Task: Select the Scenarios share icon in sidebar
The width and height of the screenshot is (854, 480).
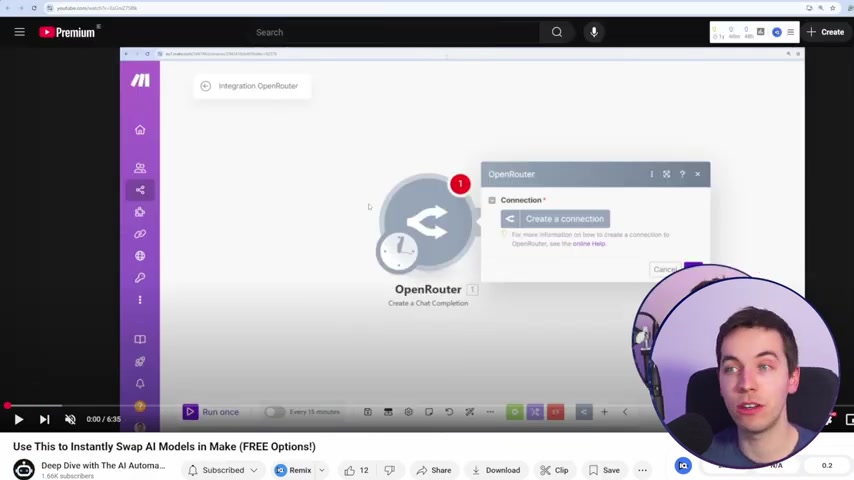Action: (140, 190)
